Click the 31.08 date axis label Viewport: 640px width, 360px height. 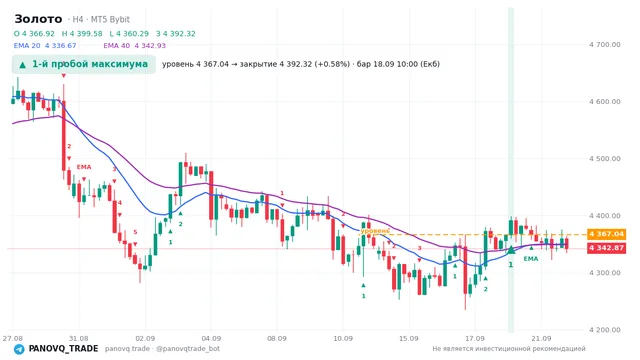coord(78,338)
